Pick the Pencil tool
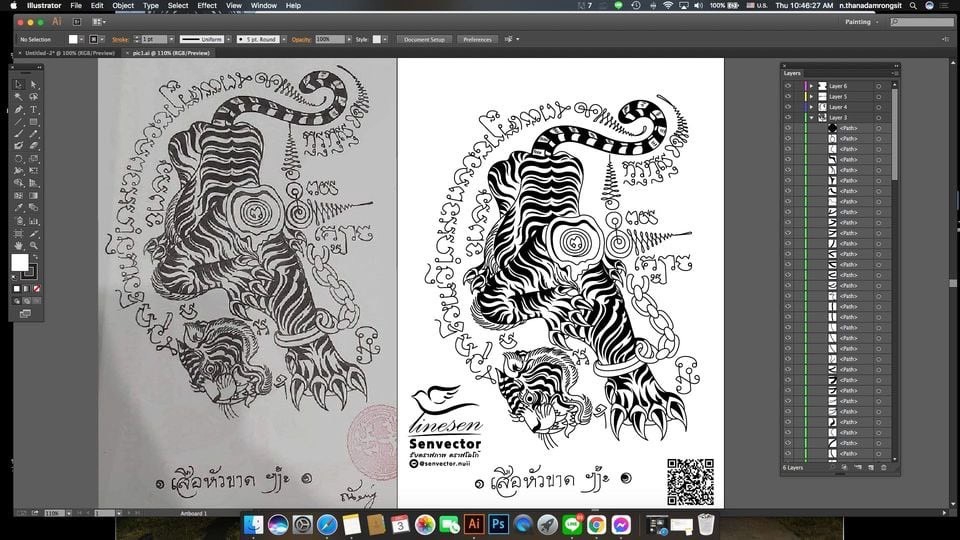960x540 pixels. 34,133
